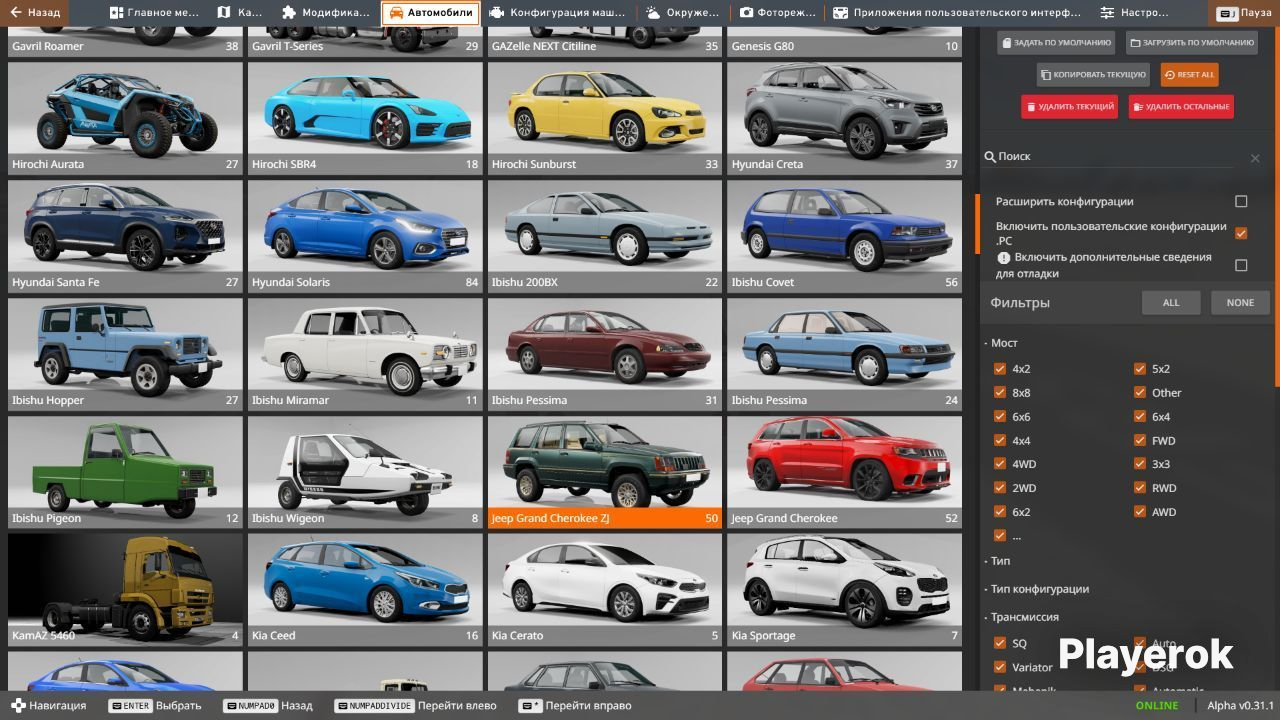Toggle Включить пользовательские конфигурации checkbox

click(1241, 233)
